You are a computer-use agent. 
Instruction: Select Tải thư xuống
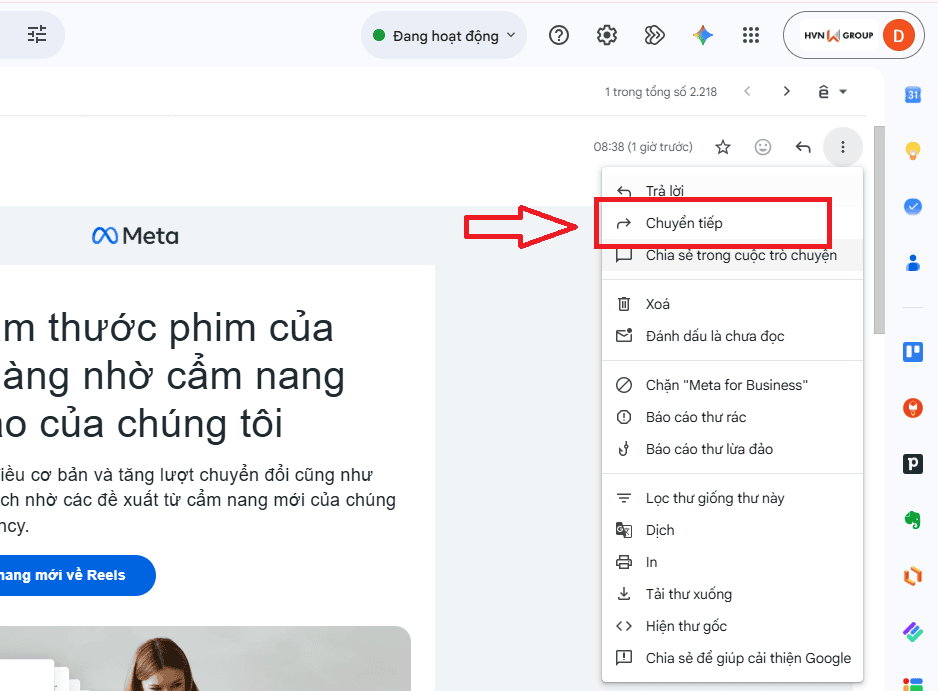[x=732, y=594]
